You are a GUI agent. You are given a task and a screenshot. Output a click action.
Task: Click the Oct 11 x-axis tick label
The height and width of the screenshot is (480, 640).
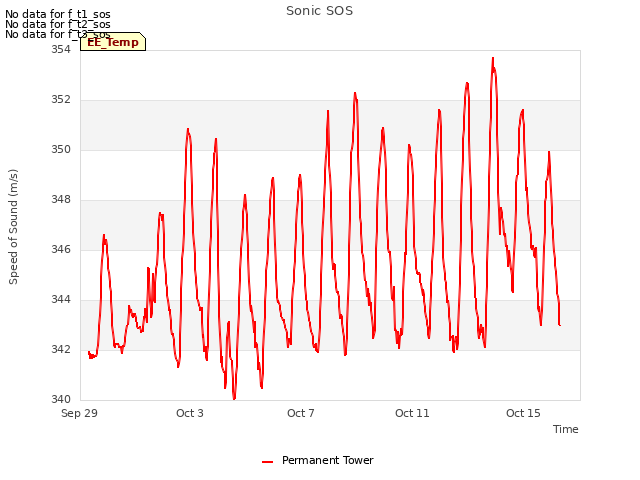tap(412, 413)
